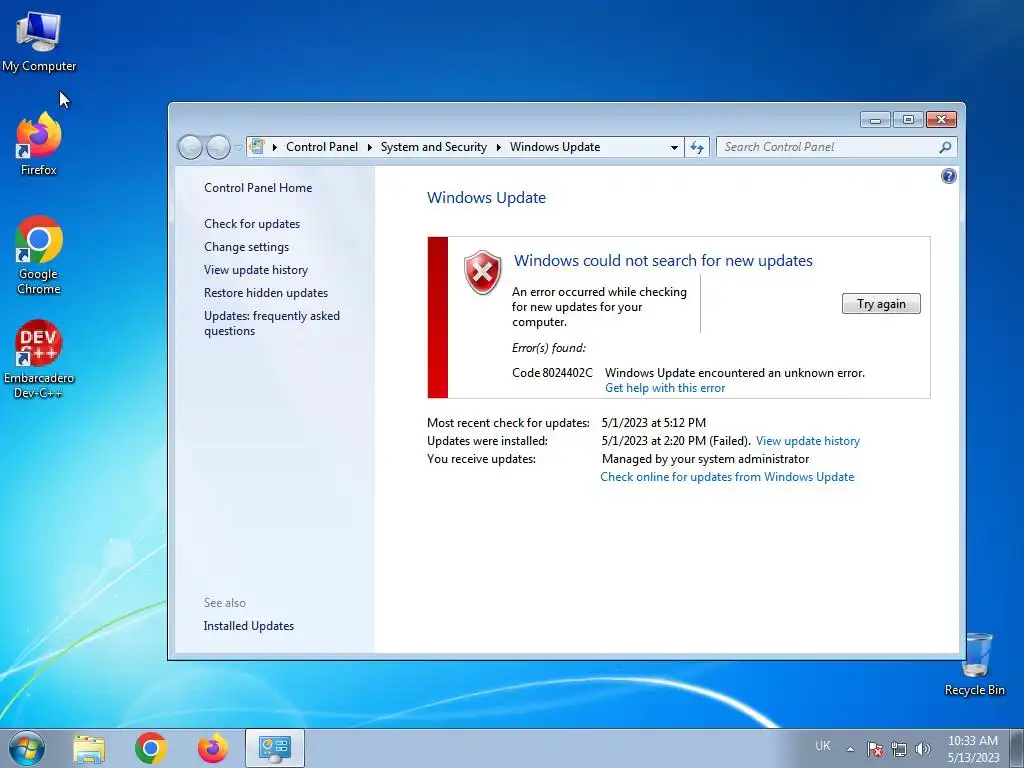Click Check online for updates from Windows Update

click(727, 477)
